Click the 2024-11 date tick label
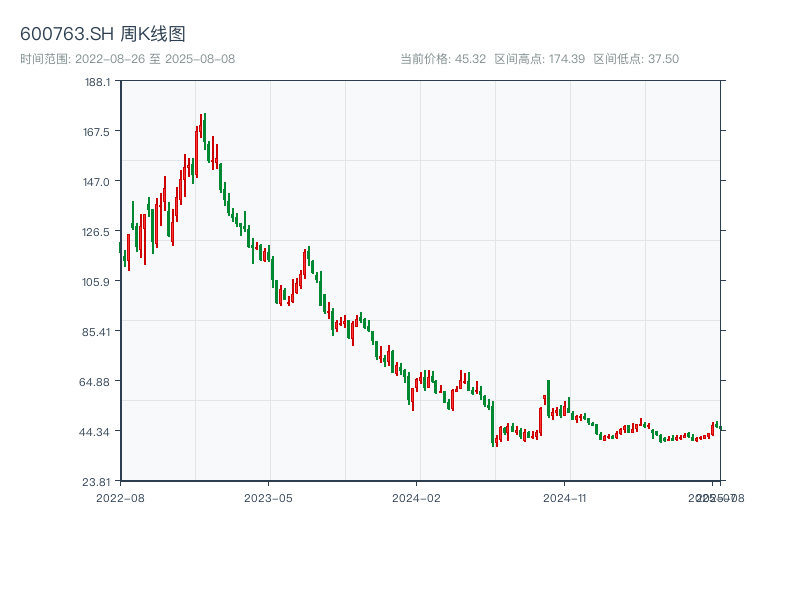Image resolution: width=800 pixels, height=600 pixels. (565, 497)
